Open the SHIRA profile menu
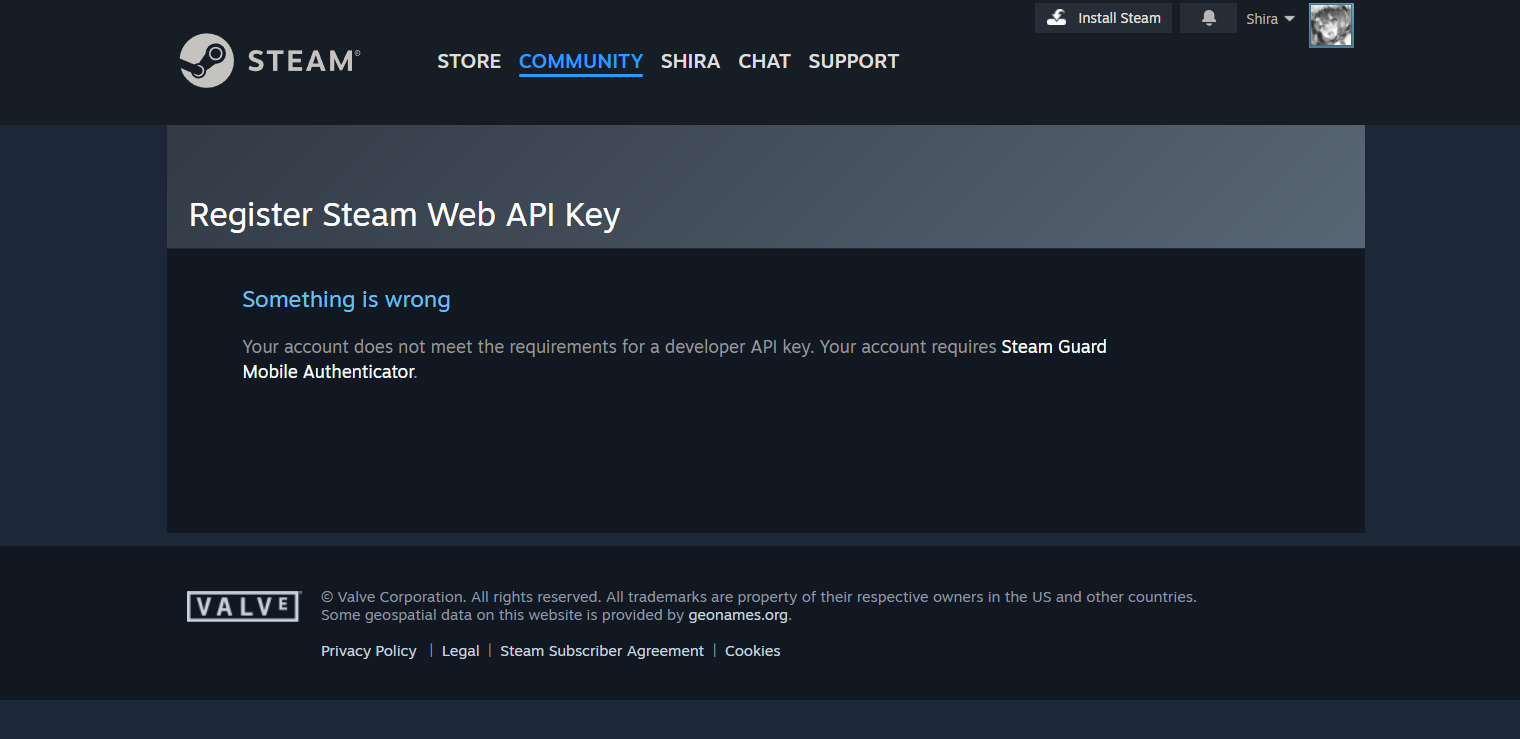 tap(690, 61)
